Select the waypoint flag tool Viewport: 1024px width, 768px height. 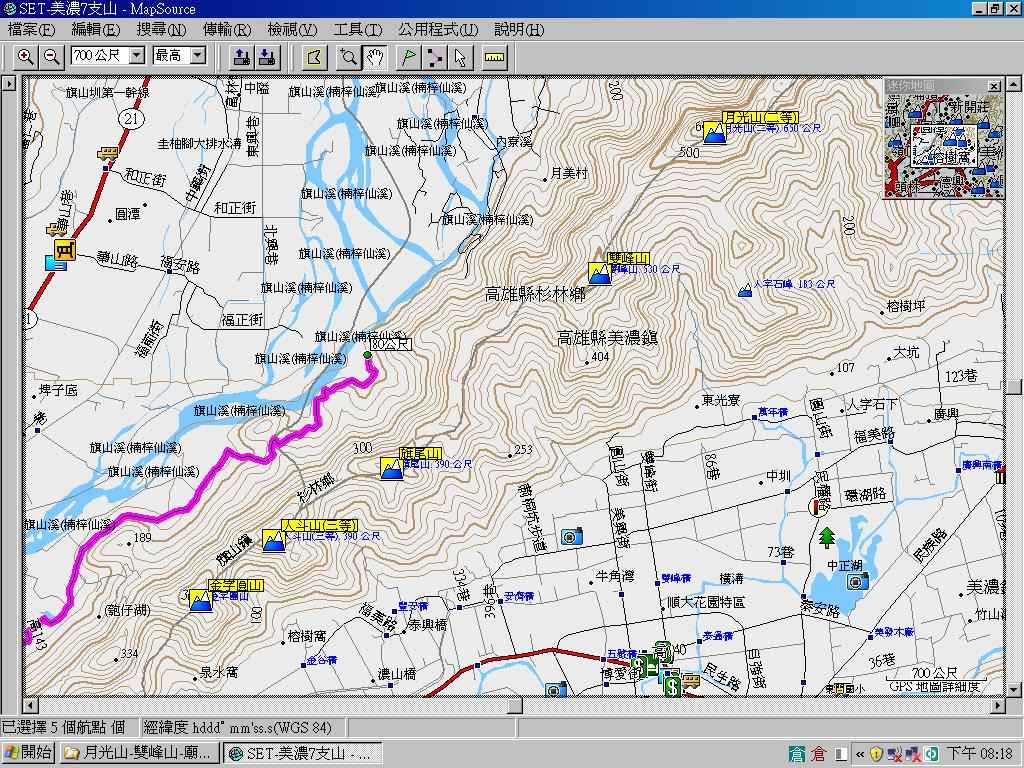pos(408,57)
